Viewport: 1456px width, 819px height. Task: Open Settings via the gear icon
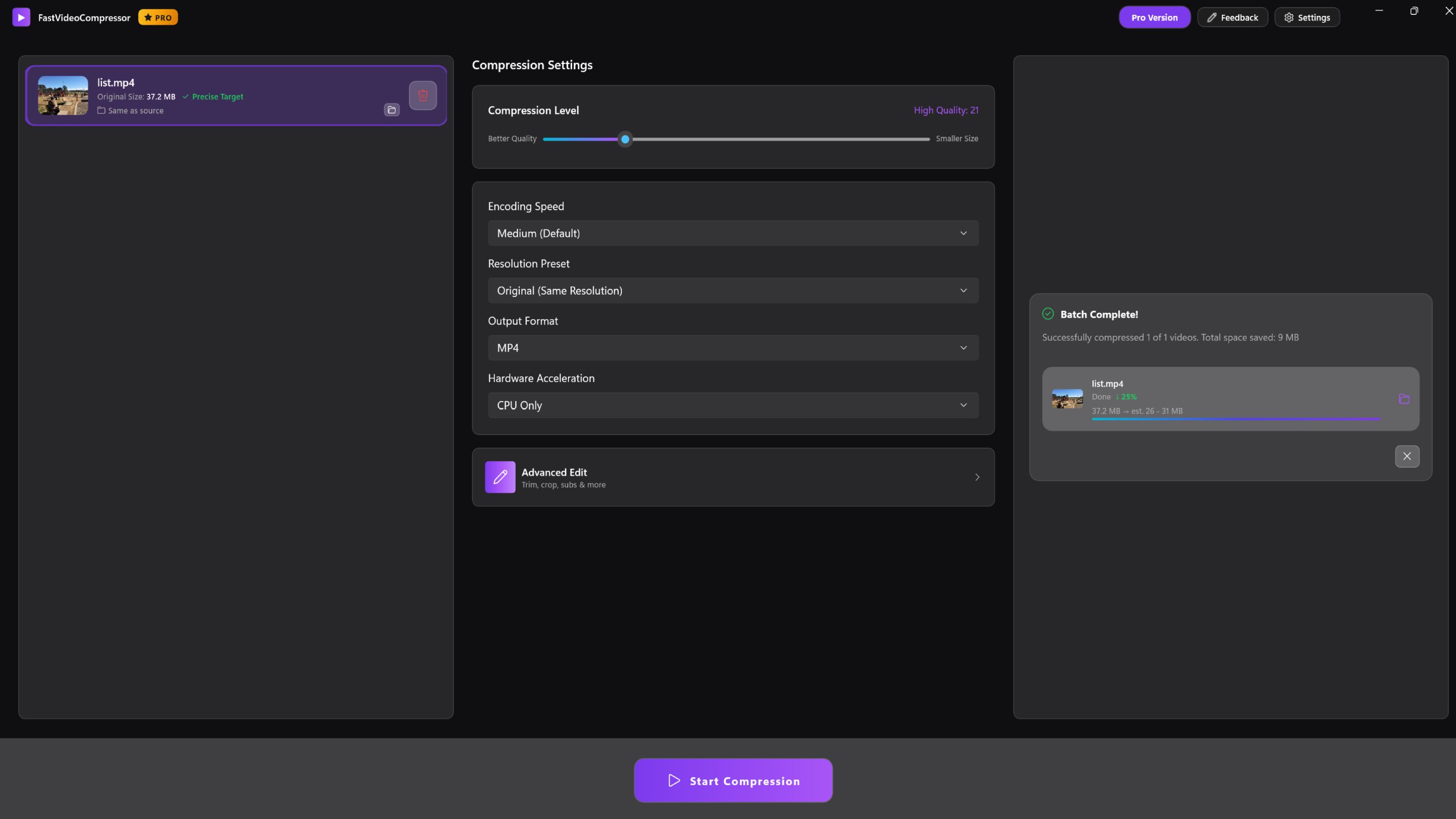point(1289,17)
